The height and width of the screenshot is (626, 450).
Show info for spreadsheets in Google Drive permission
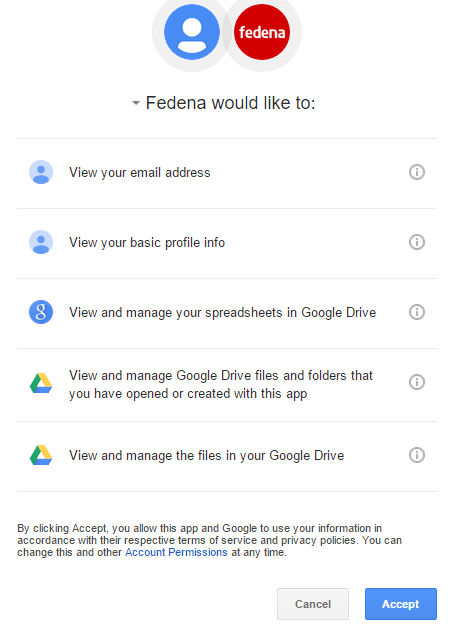(417, 312)
